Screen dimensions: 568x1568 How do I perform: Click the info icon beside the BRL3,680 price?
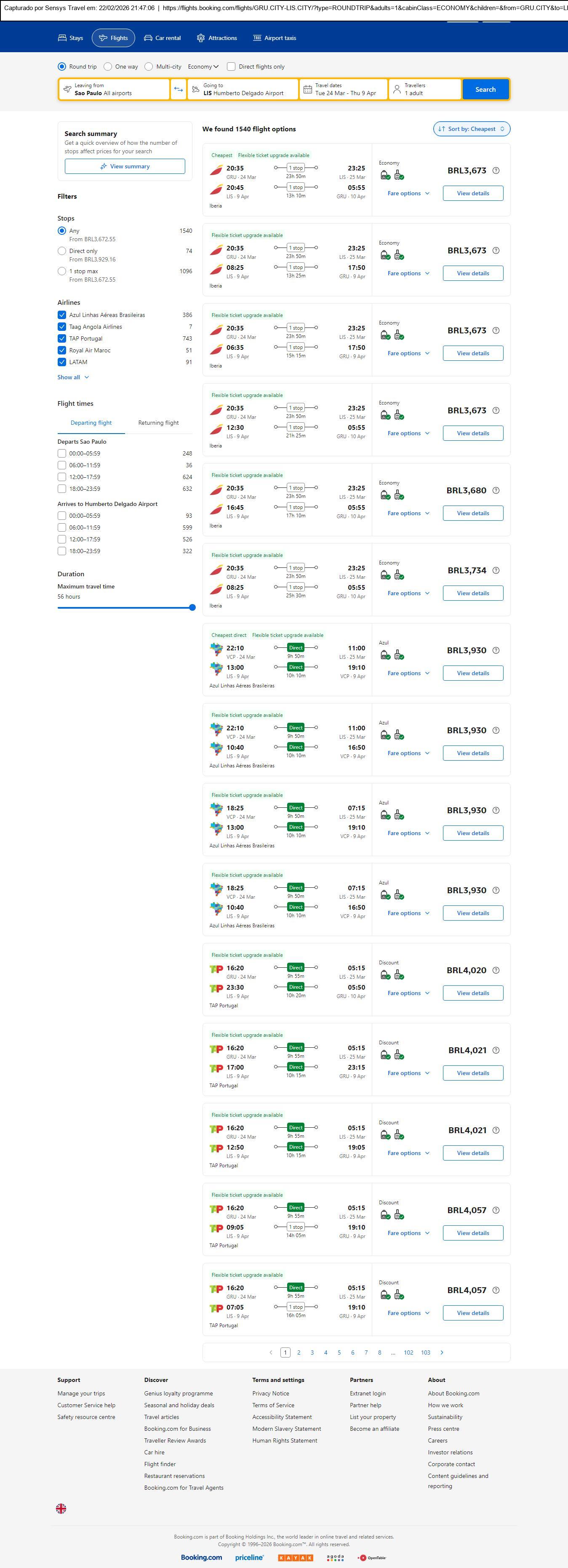pyautogui.click(x=496, y=491)
